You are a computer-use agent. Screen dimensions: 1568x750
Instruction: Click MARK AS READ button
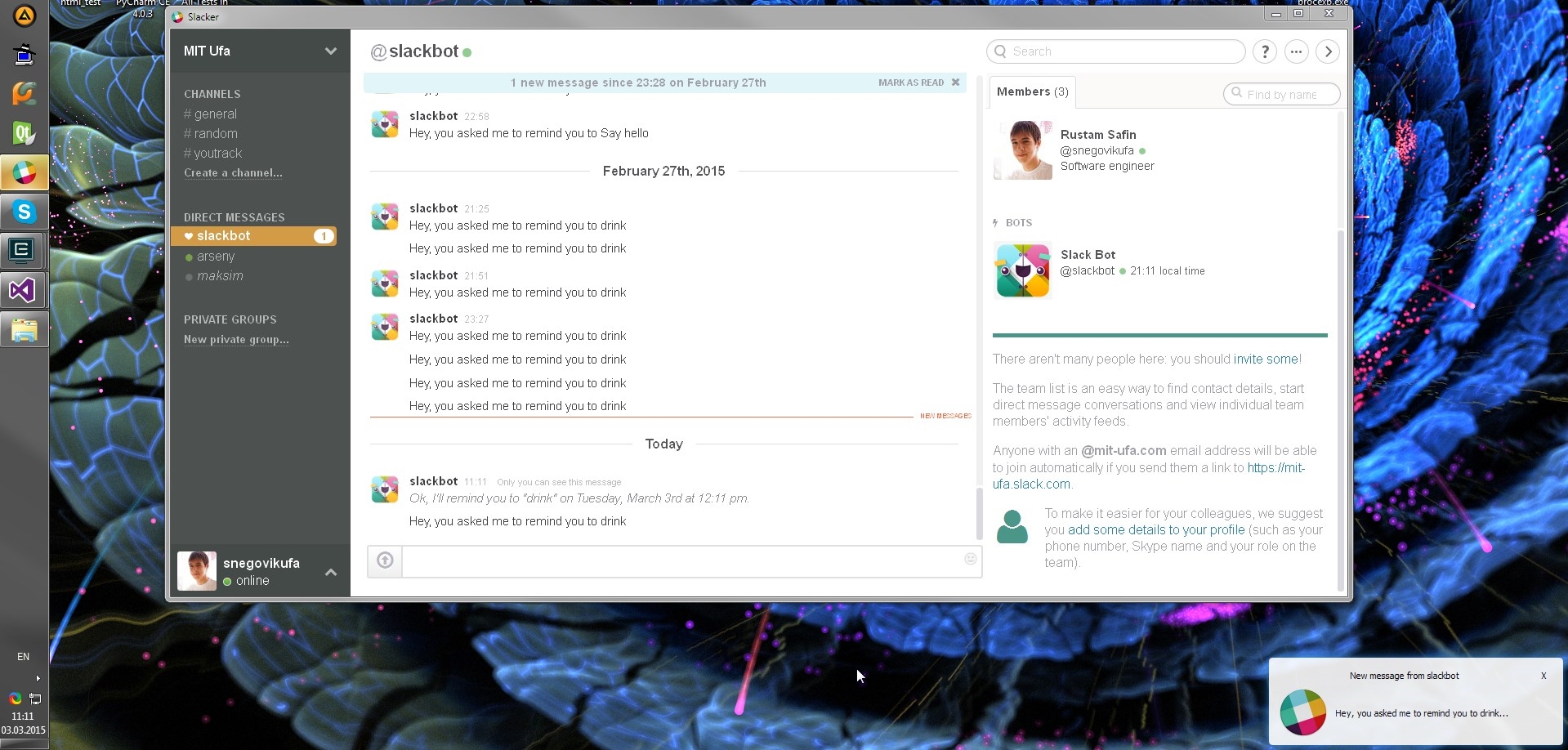click(x=911, y=83)
